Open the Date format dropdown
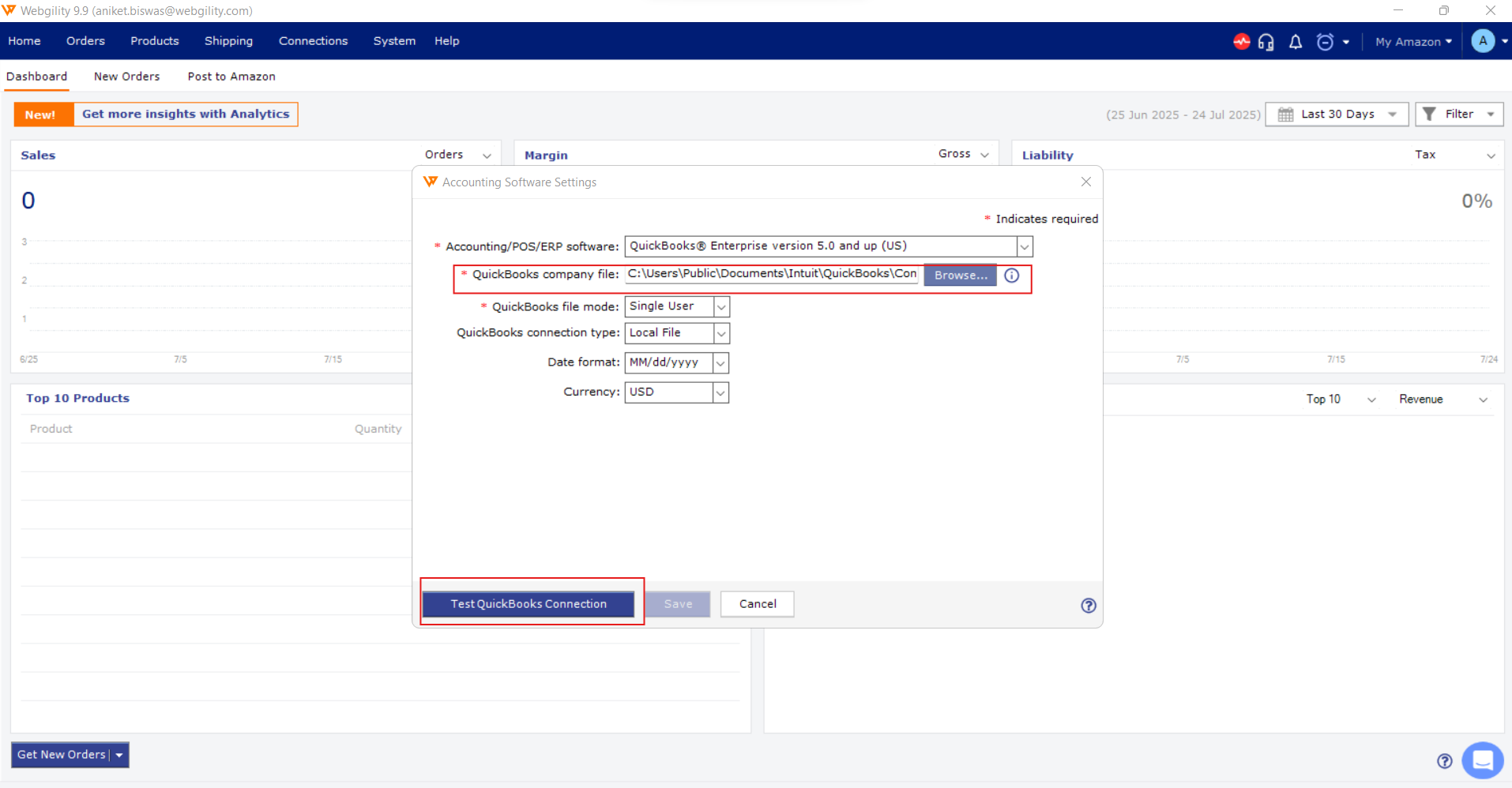The image size is (1512, 788). (x=720, y=363)
